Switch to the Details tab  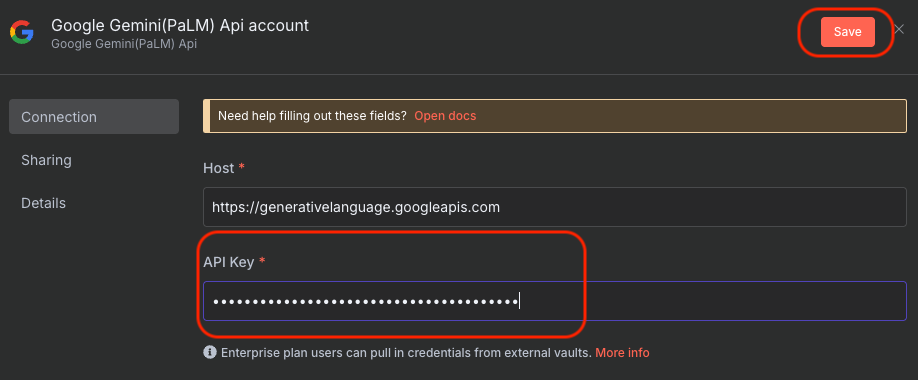43,203
